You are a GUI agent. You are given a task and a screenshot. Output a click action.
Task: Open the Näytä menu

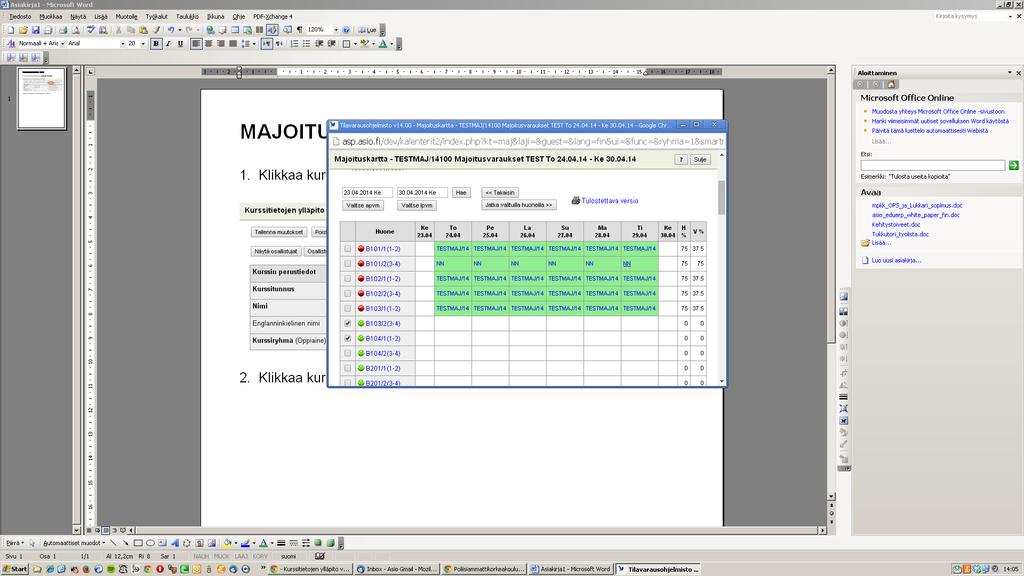78,16
